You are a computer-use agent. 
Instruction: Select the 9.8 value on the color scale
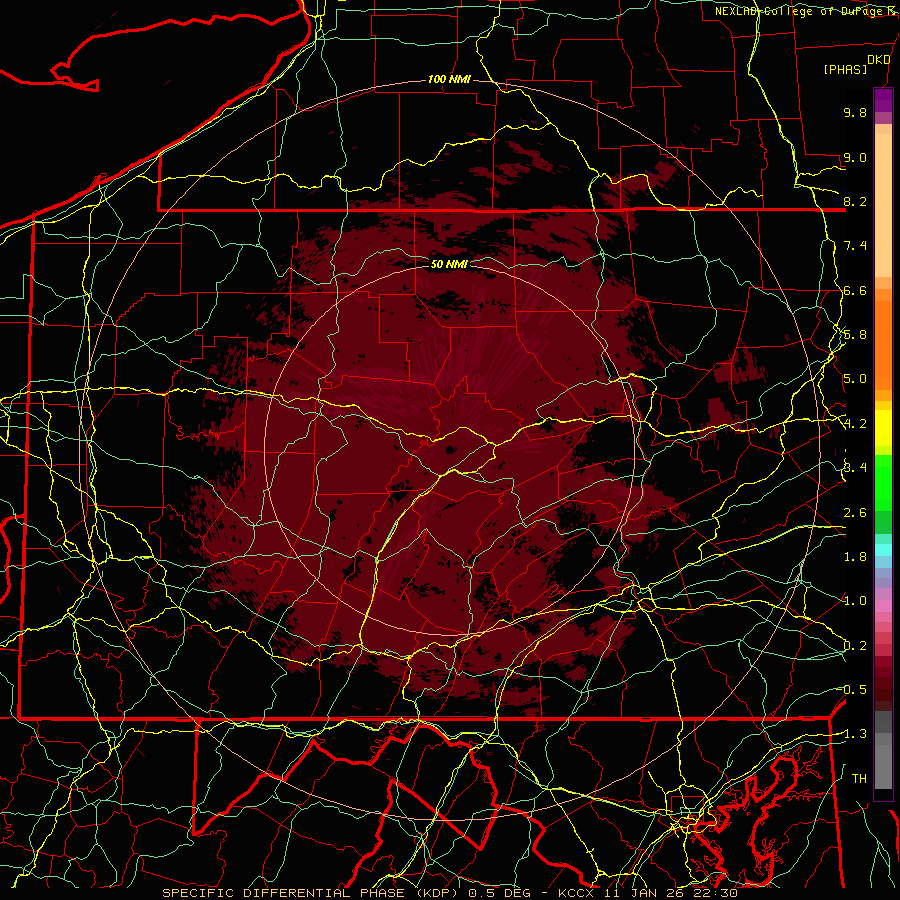tap(855, 112)
